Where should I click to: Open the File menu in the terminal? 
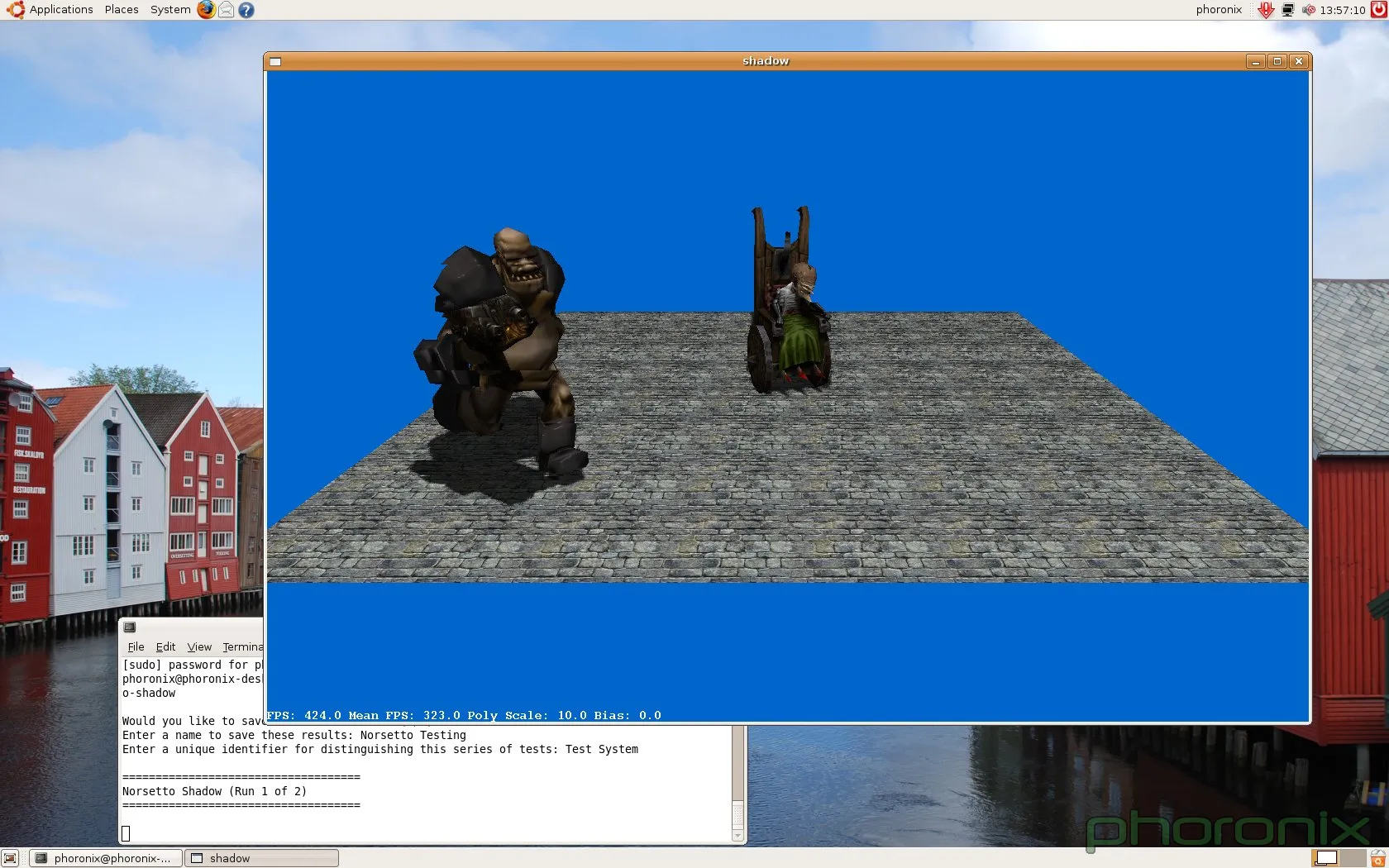136,647
